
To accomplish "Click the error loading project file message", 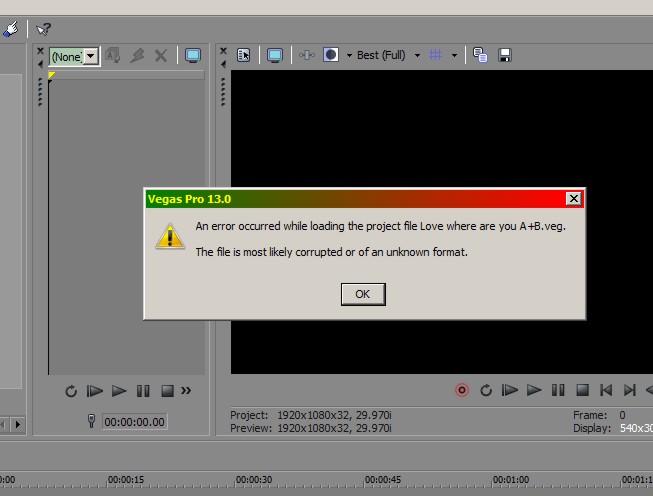I will pyautogui.click(x=381, y=226).
